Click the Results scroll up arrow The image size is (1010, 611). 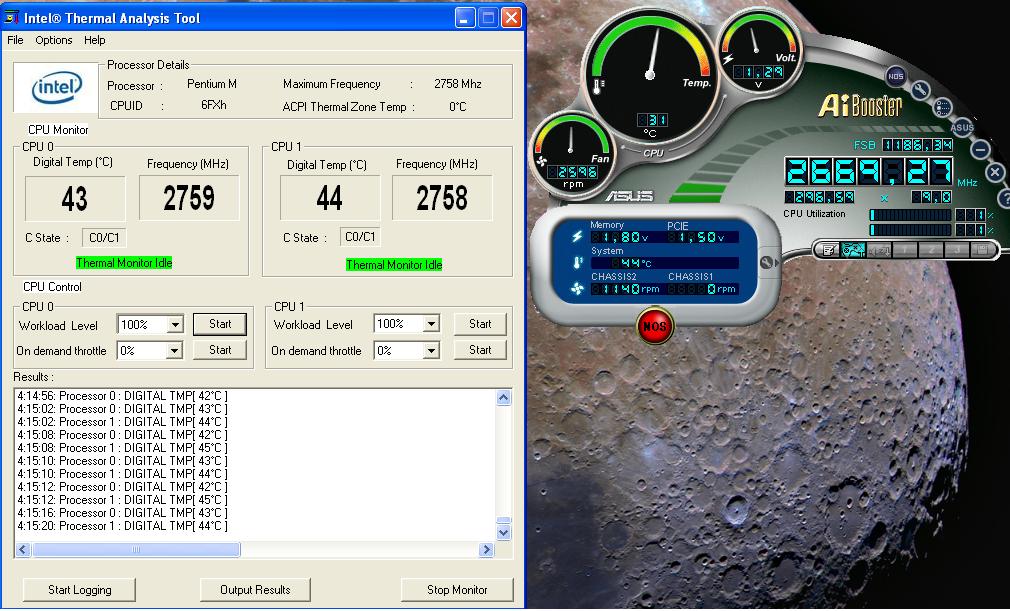[504, 397]
